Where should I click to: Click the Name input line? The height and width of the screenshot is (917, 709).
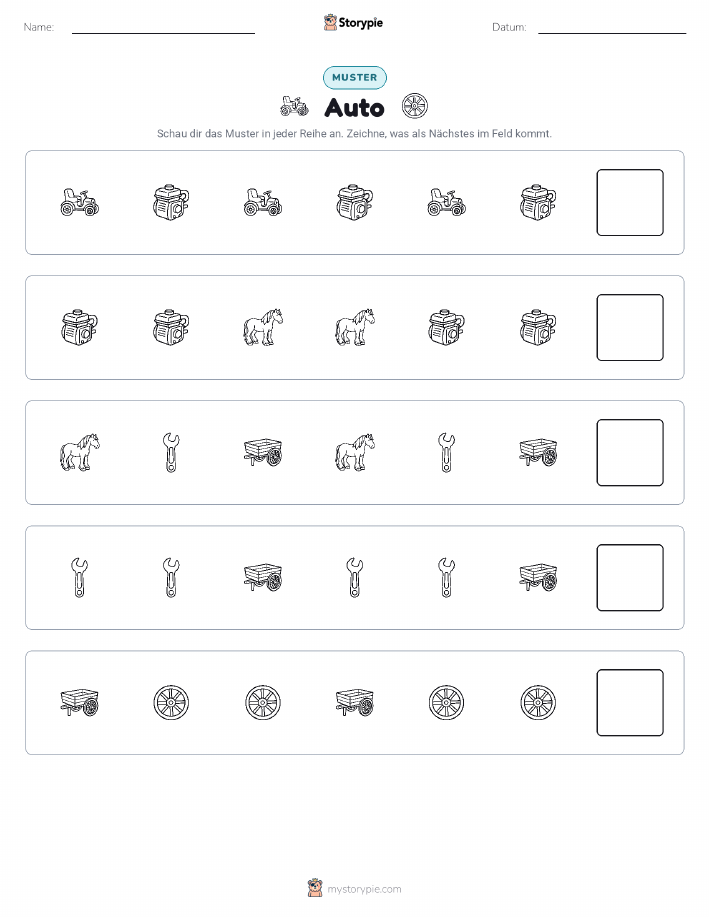click(x=163, y=29)
